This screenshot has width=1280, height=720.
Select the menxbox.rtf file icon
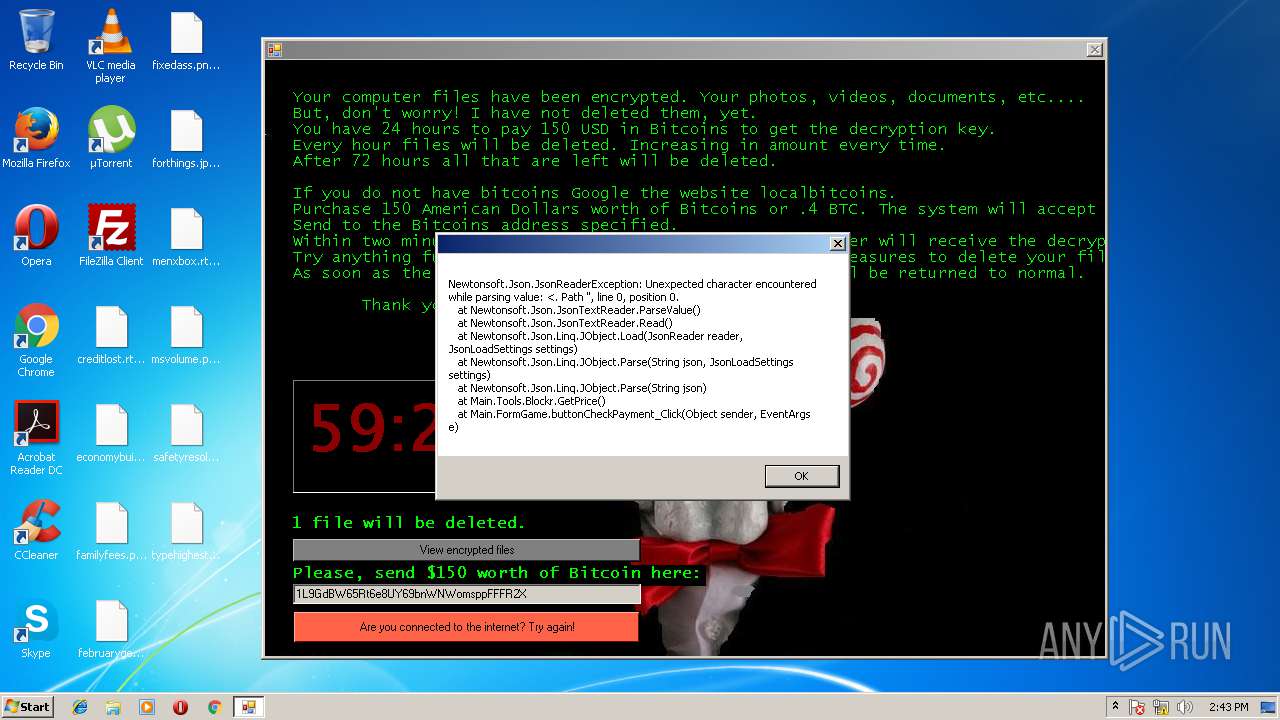(186, 236)
